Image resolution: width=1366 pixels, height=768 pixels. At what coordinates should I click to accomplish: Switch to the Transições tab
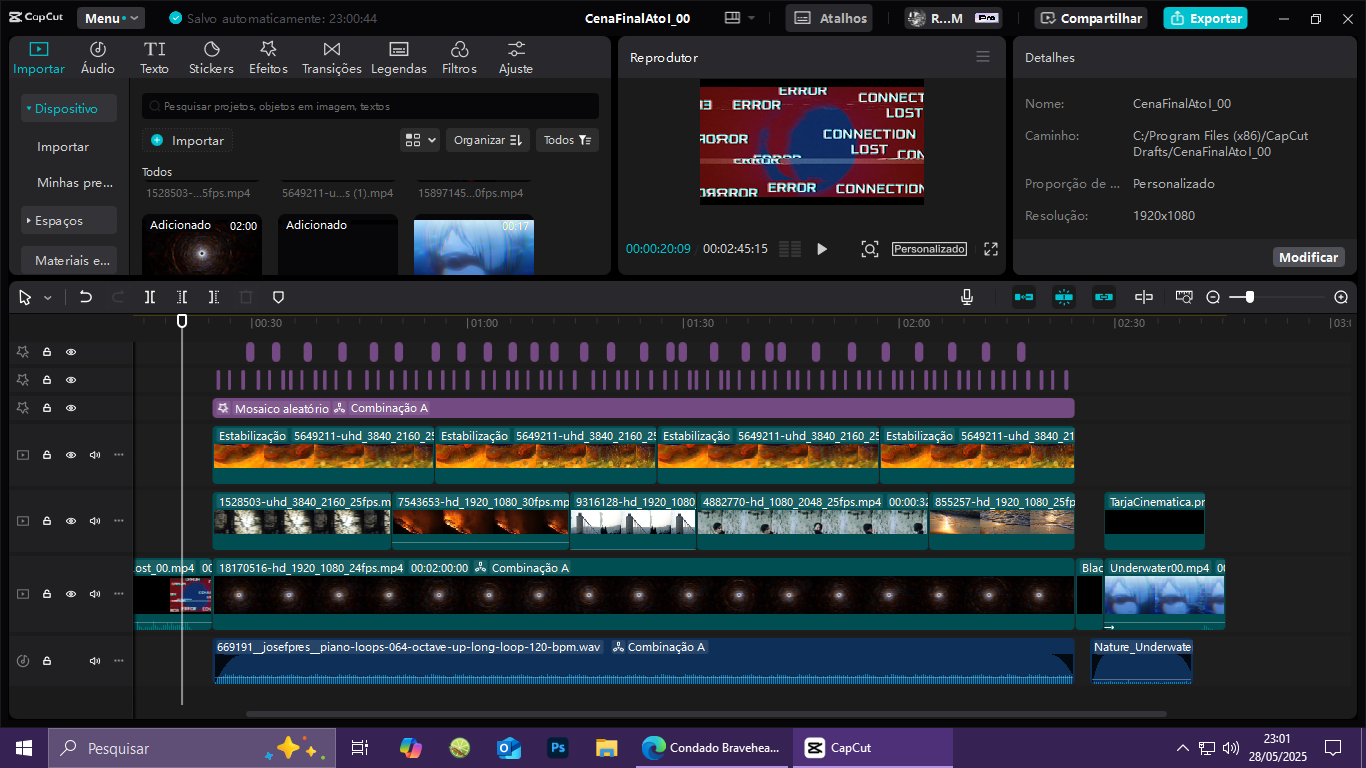point(331,58)
